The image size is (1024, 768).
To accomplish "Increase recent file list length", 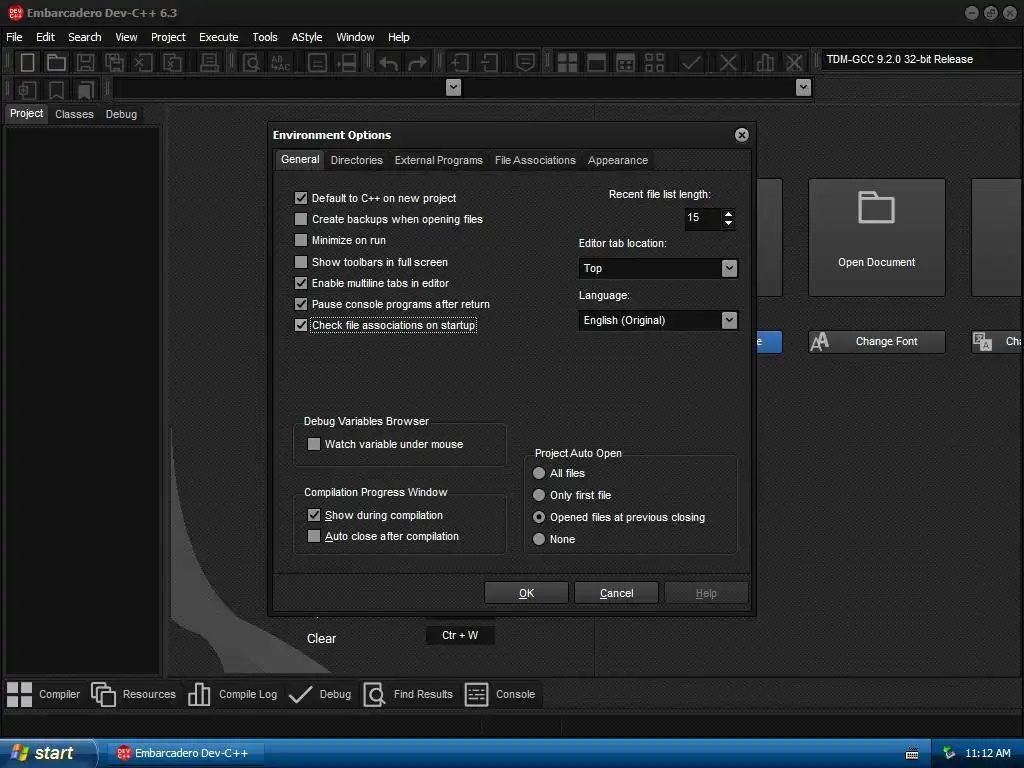I will pyautogui.click(x=728, y=213).
